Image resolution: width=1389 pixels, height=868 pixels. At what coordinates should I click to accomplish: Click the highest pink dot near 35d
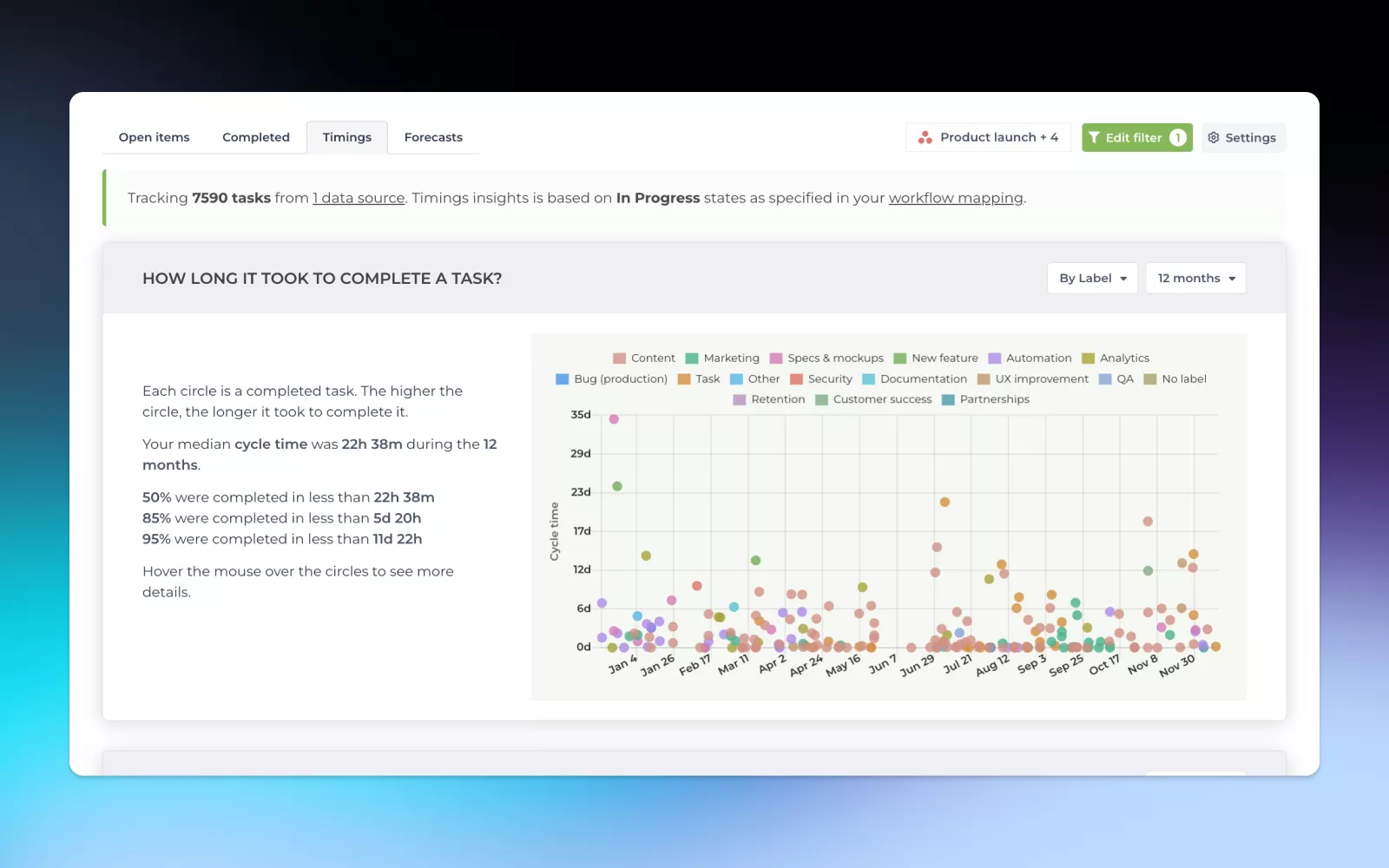[614, 419]
